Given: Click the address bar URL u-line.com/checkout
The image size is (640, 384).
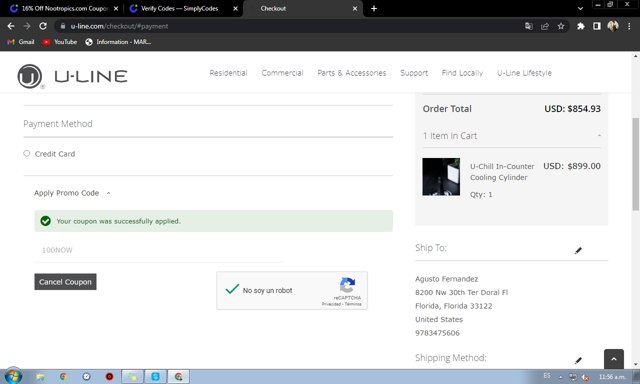Looking at the screenshot, I should [x=119, y=26].
